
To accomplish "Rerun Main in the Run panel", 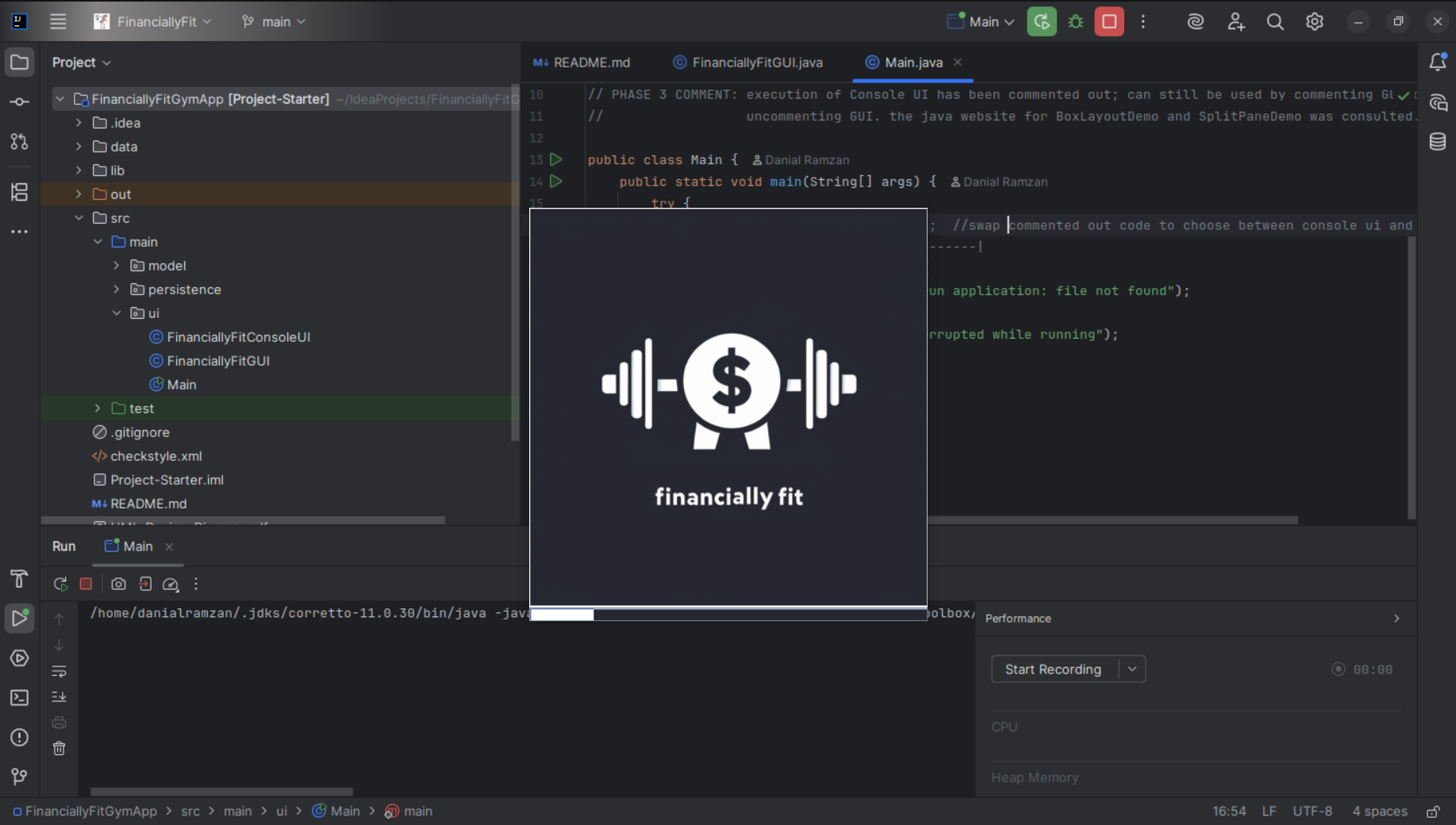I will [60, 585].
